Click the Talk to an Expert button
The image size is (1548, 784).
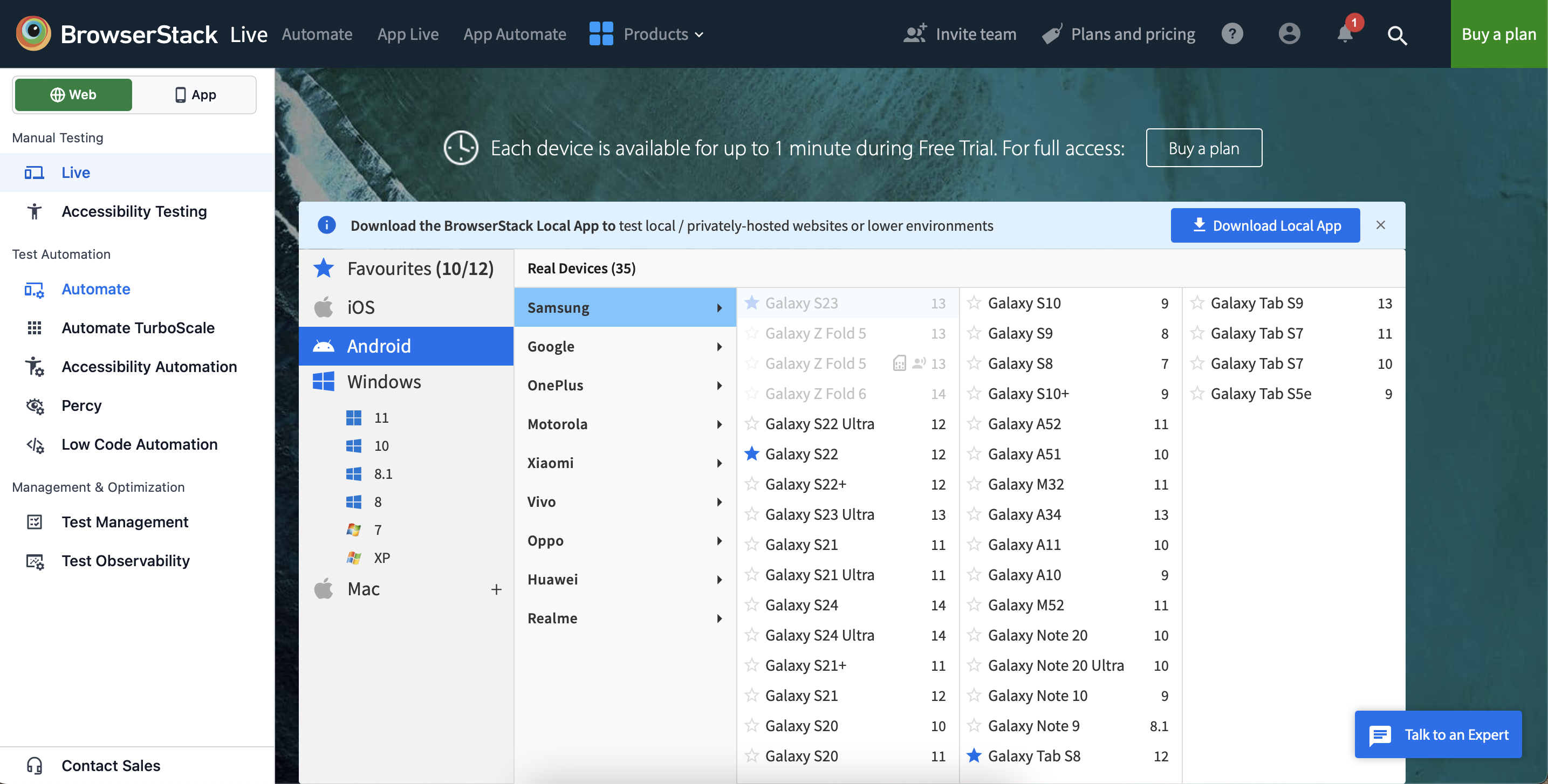click(1438, 734)
